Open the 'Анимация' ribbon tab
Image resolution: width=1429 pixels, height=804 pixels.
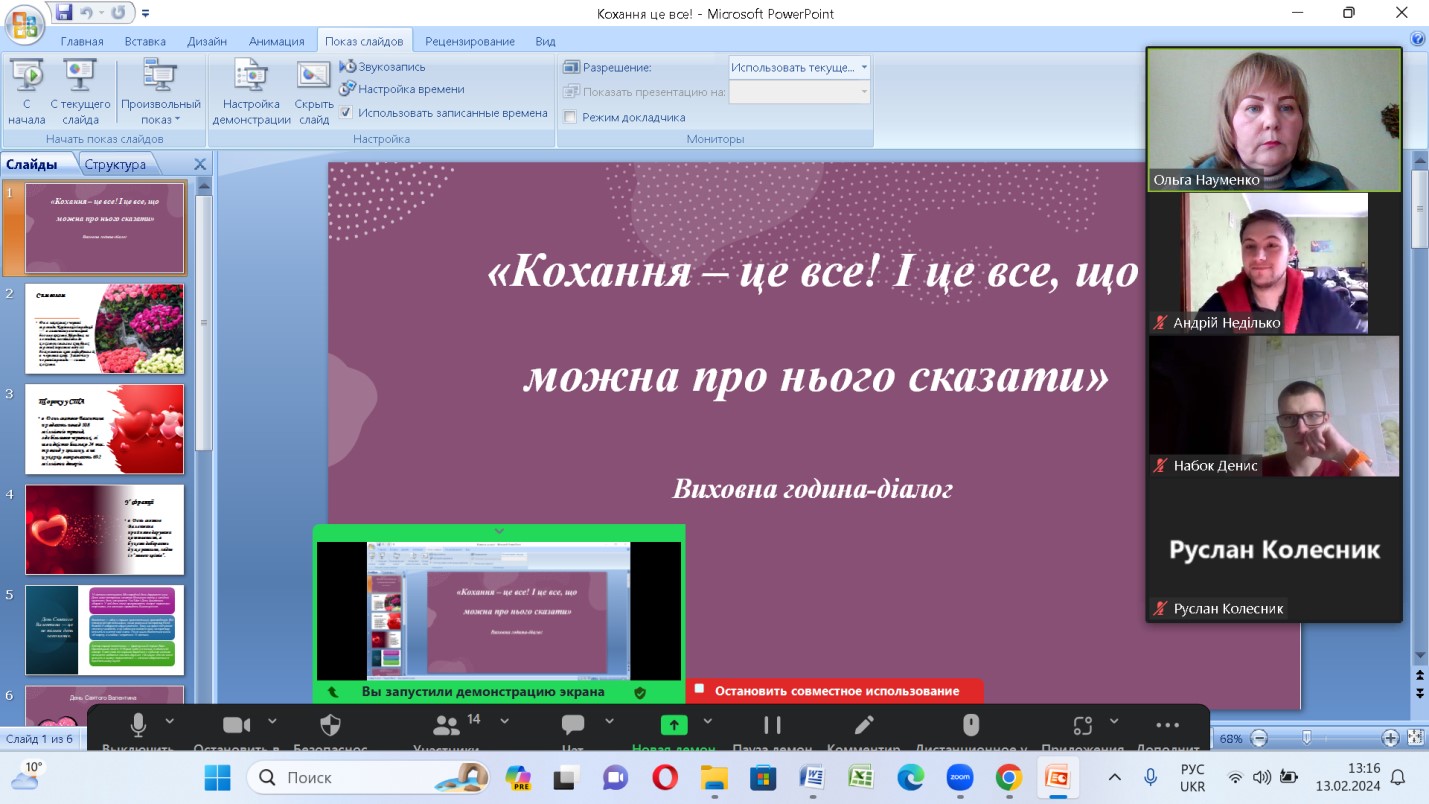point(277,41)
